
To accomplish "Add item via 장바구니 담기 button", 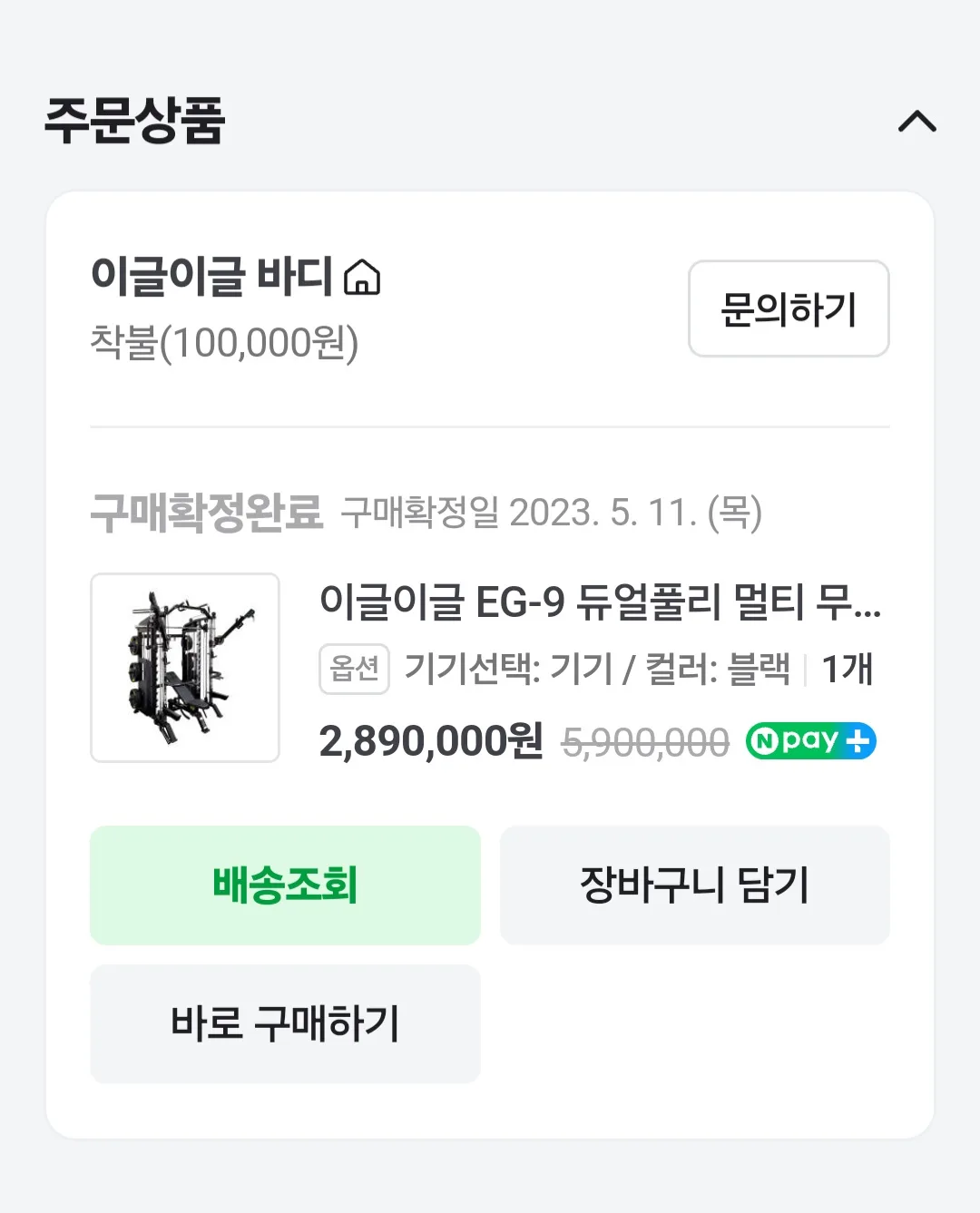I will [x=694, y=885].
